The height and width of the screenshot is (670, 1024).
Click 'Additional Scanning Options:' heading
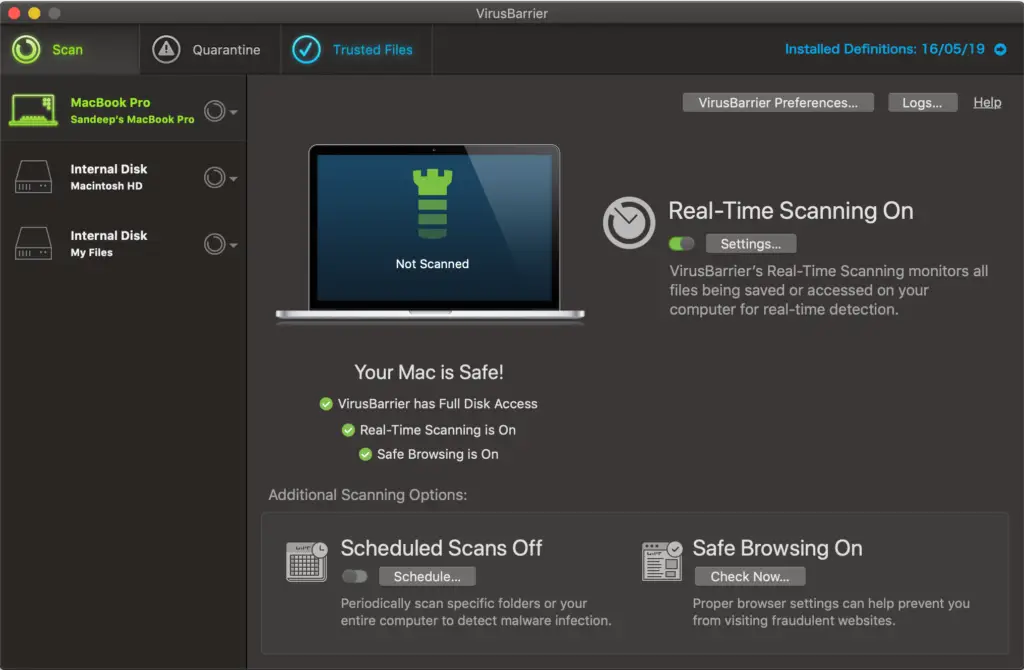368,495
